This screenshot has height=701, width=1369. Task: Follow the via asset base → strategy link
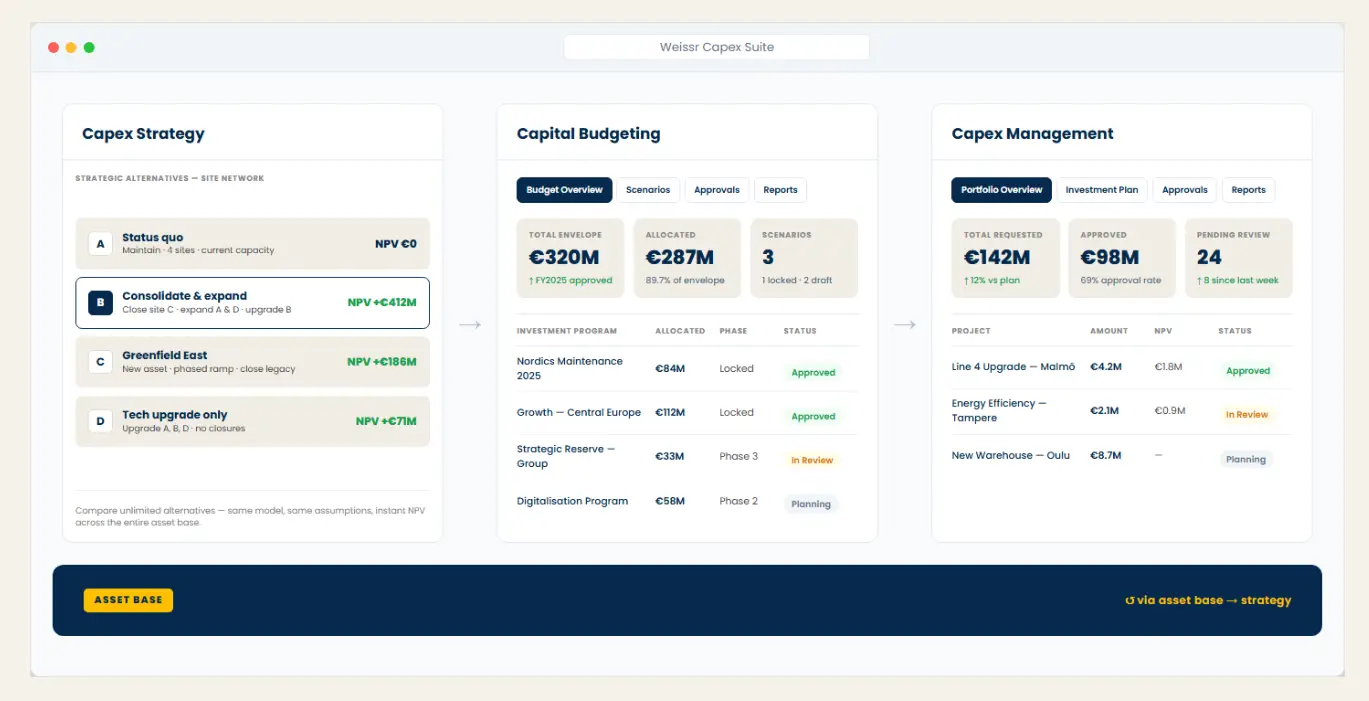pos(1208,600)
